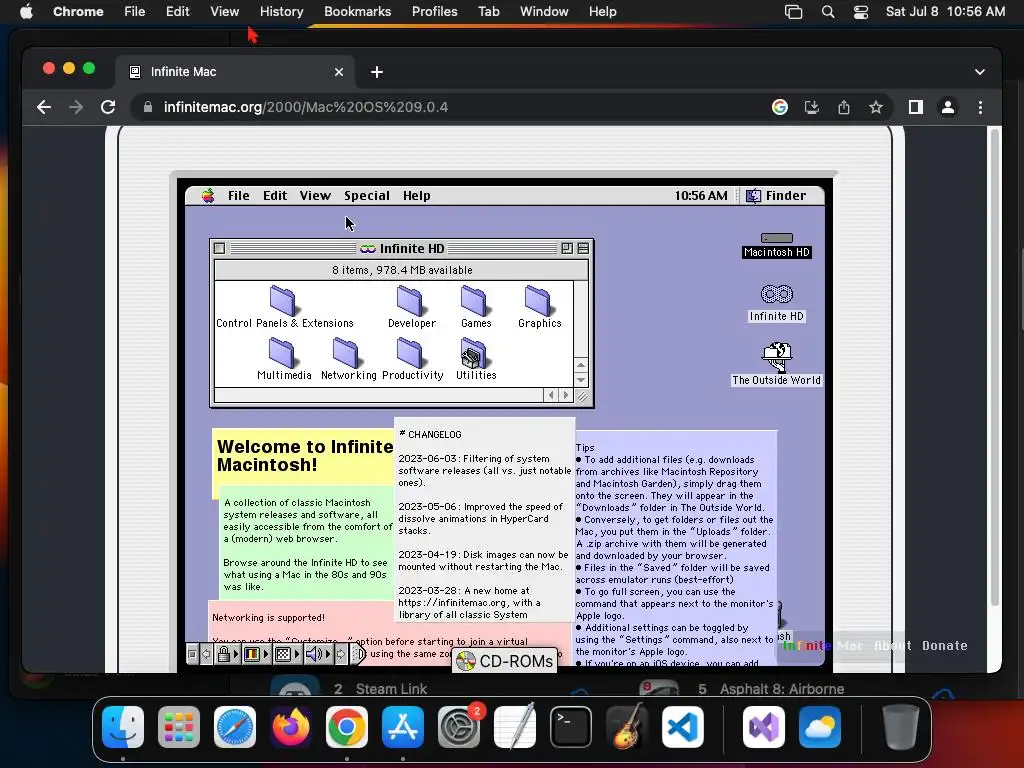This screenshot has width=1024, height=768.
Task: Toggle the Chrome side panel
Action: (x=916, y=107)
